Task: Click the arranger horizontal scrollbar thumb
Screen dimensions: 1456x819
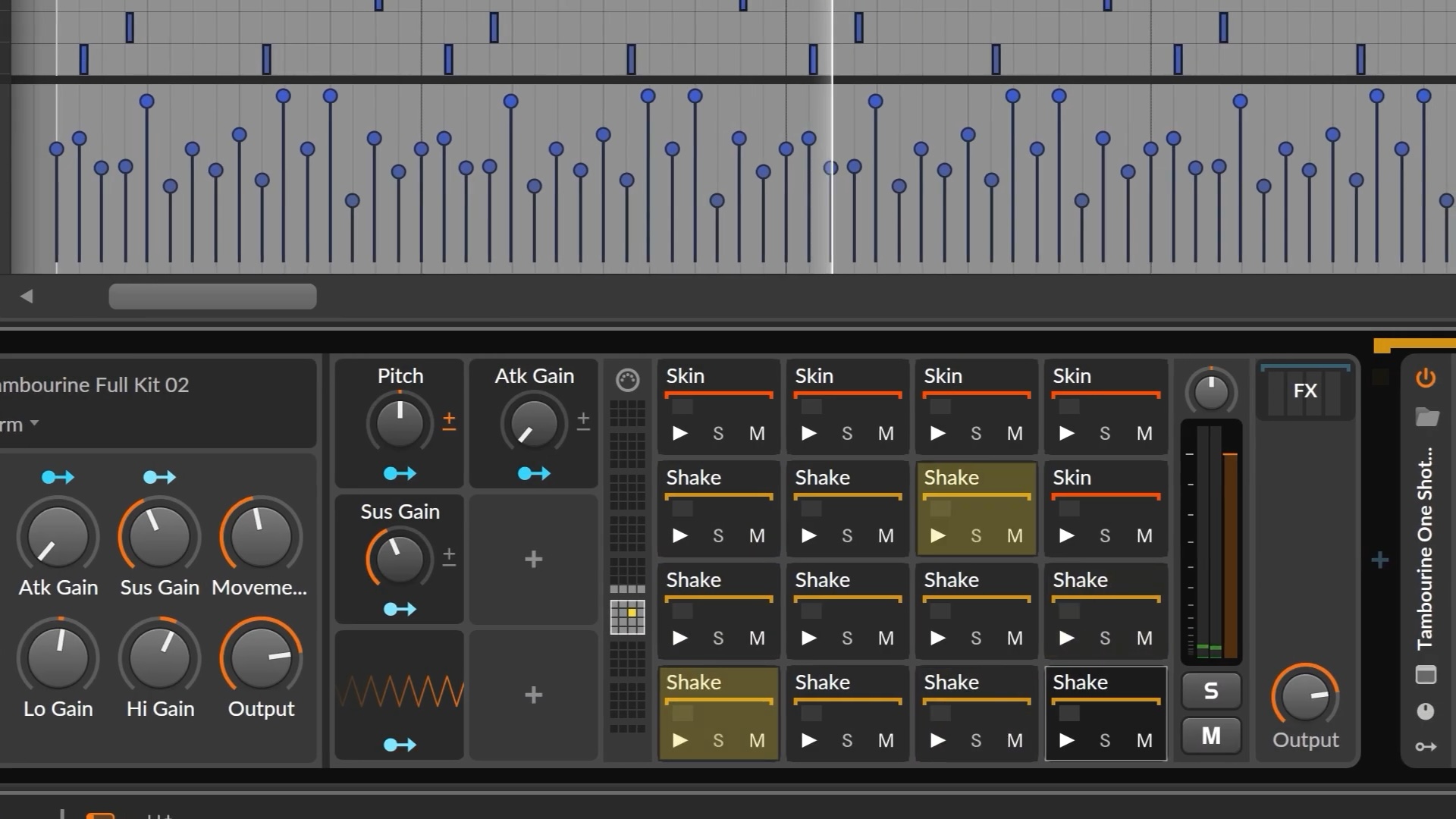Action: (212, 297)
